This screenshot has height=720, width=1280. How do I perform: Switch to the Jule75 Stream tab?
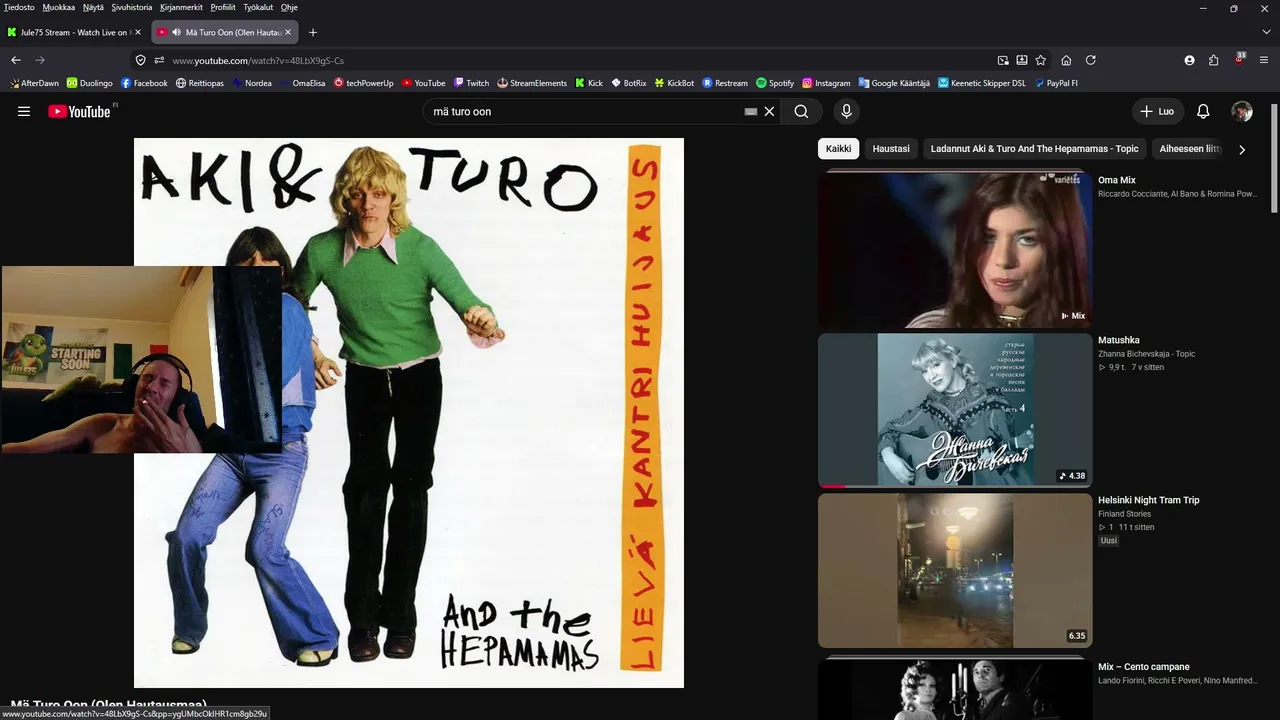[75, 32]
